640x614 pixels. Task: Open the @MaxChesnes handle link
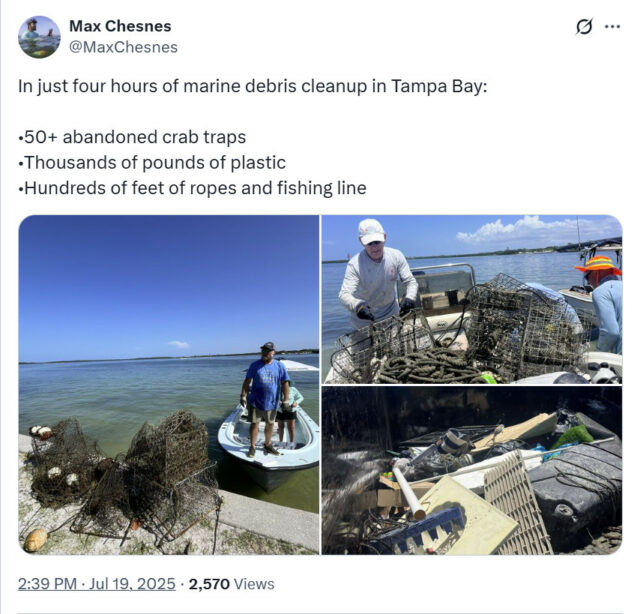tap(124, 47)
